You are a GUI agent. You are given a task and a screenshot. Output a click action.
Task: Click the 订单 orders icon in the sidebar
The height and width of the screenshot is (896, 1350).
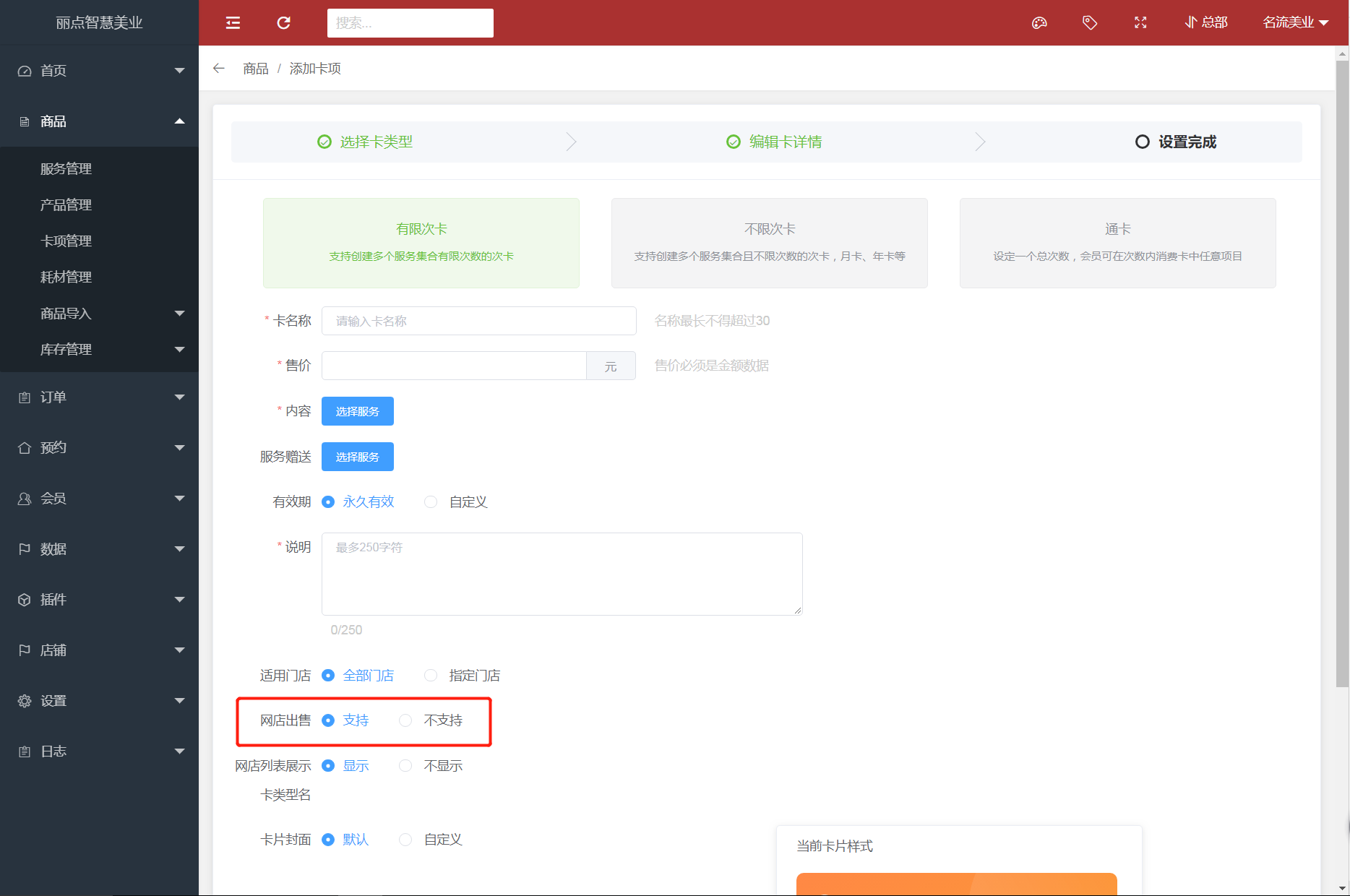[x=25, y=397]
